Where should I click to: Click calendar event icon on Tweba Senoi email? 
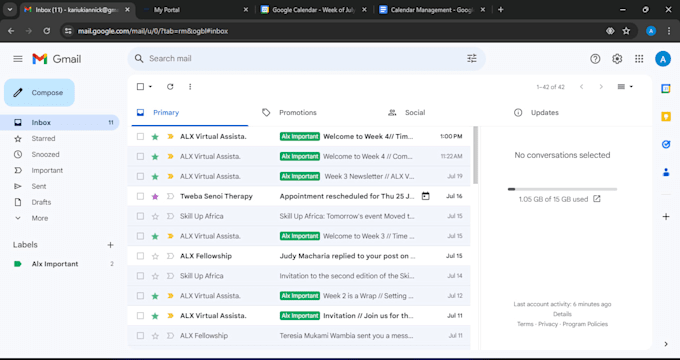[425, 196]
